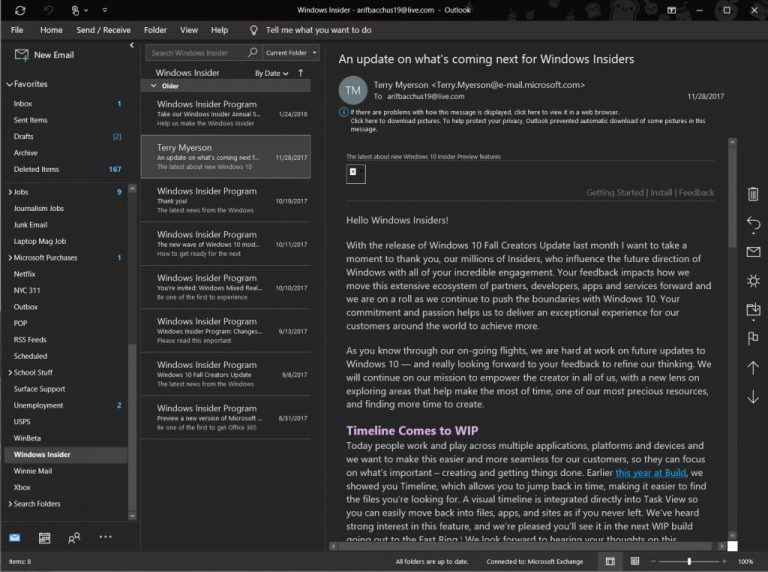Select the Deleted Items folder
The height and width of the screenshot is (572, 768).
coord(66,169)
